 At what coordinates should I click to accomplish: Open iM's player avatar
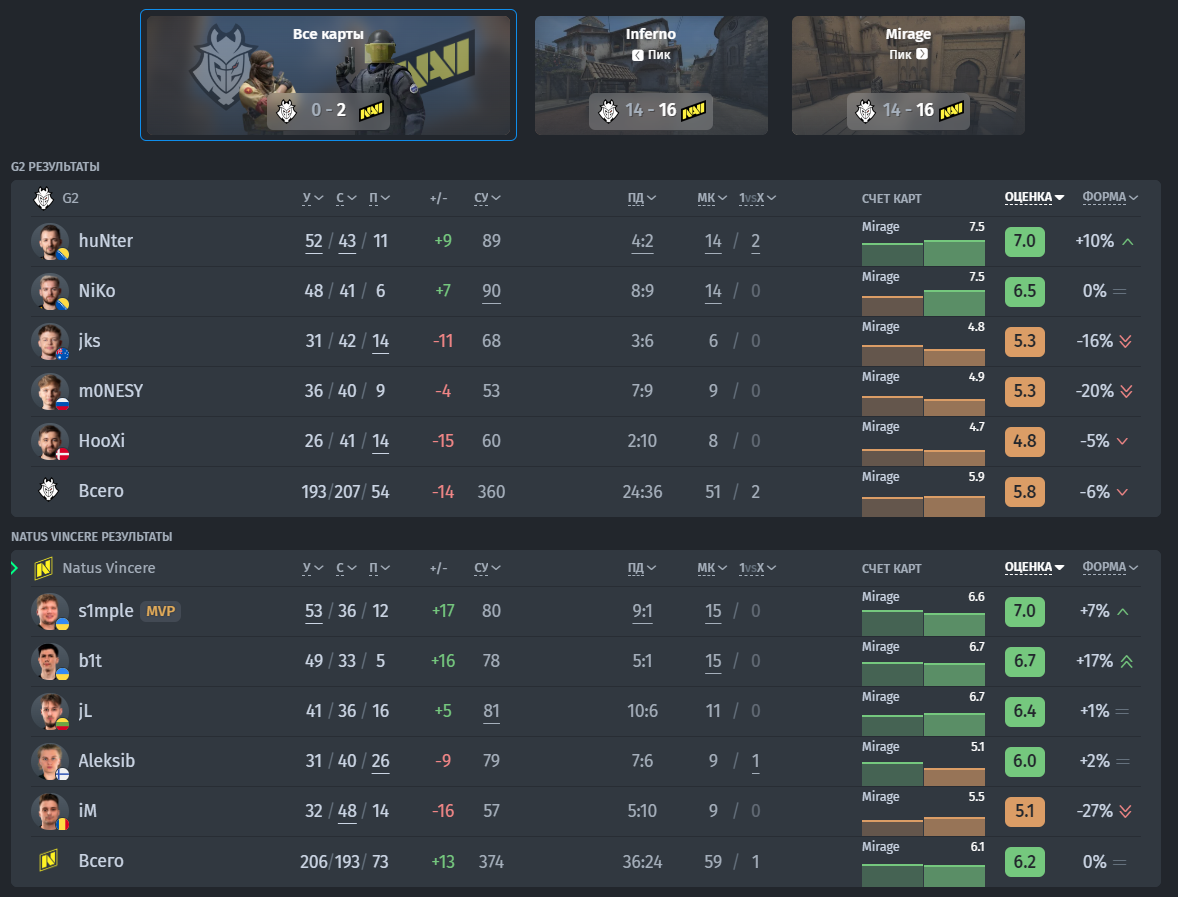50,811
